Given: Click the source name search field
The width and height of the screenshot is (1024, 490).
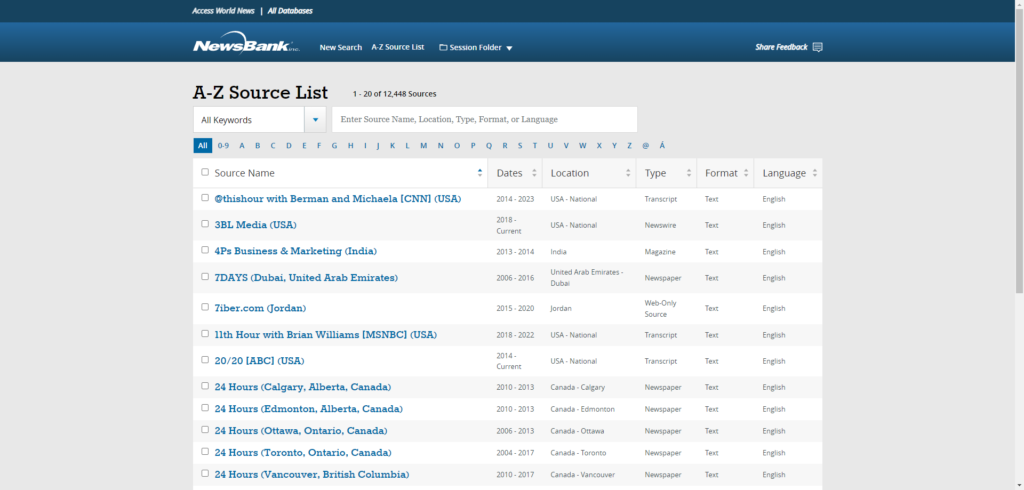Looking at the screenshot, I should (484, 120).
